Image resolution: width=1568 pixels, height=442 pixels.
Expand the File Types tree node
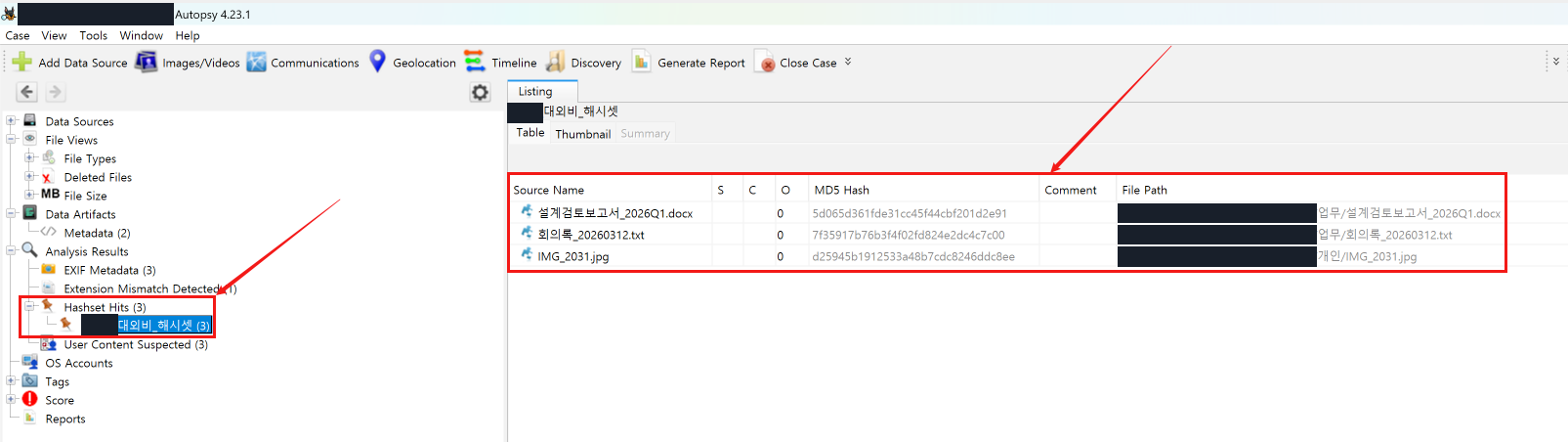click(30, 158)
